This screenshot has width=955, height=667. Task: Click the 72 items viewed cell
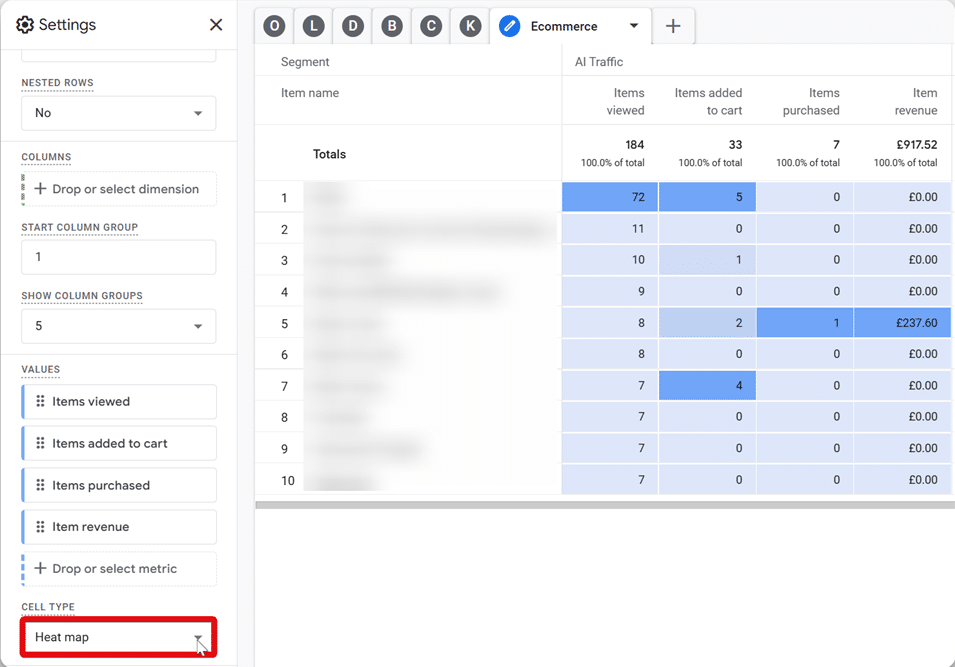tap(610, 197)
